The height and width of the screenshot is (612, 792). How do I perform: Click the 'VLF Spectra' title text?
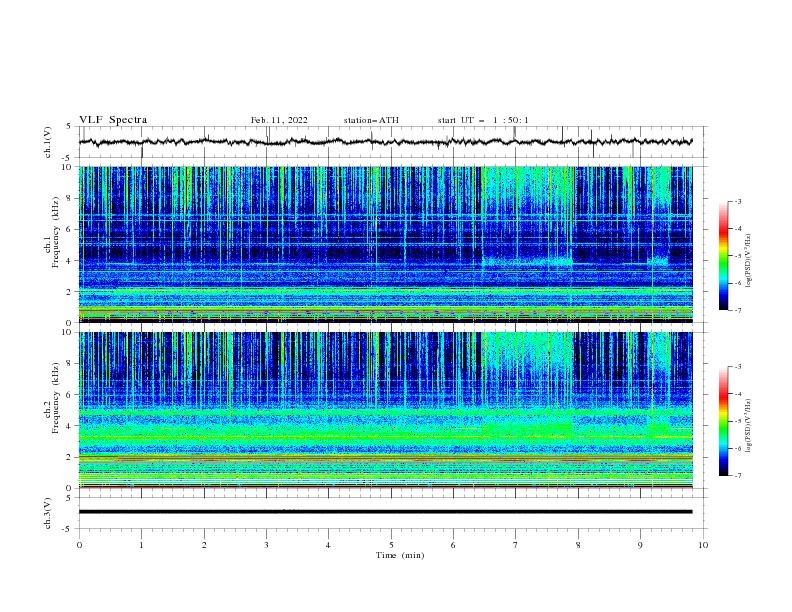(x=113, y=120)
